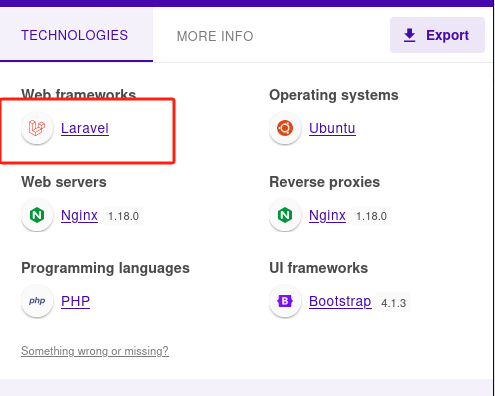Click the UI frameworks heading
The image size is (495, 396).
coord(318,268)
